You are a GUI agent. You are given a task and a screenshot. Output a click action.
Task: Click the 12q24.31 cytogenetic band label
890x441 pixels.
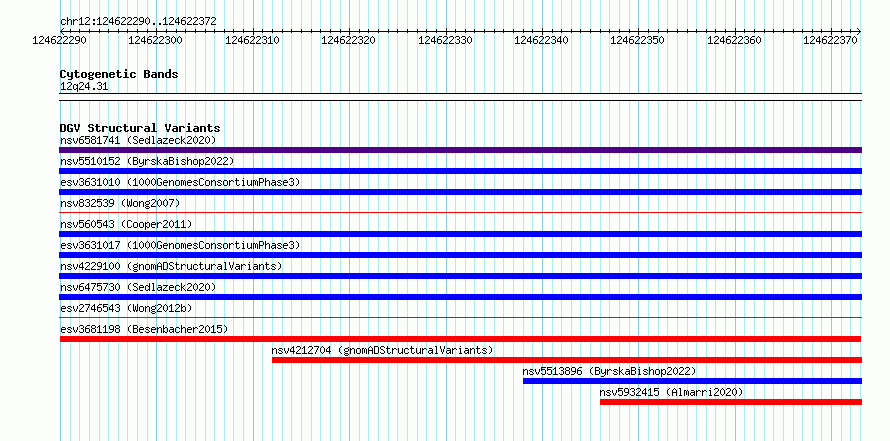tap(84, 87)
